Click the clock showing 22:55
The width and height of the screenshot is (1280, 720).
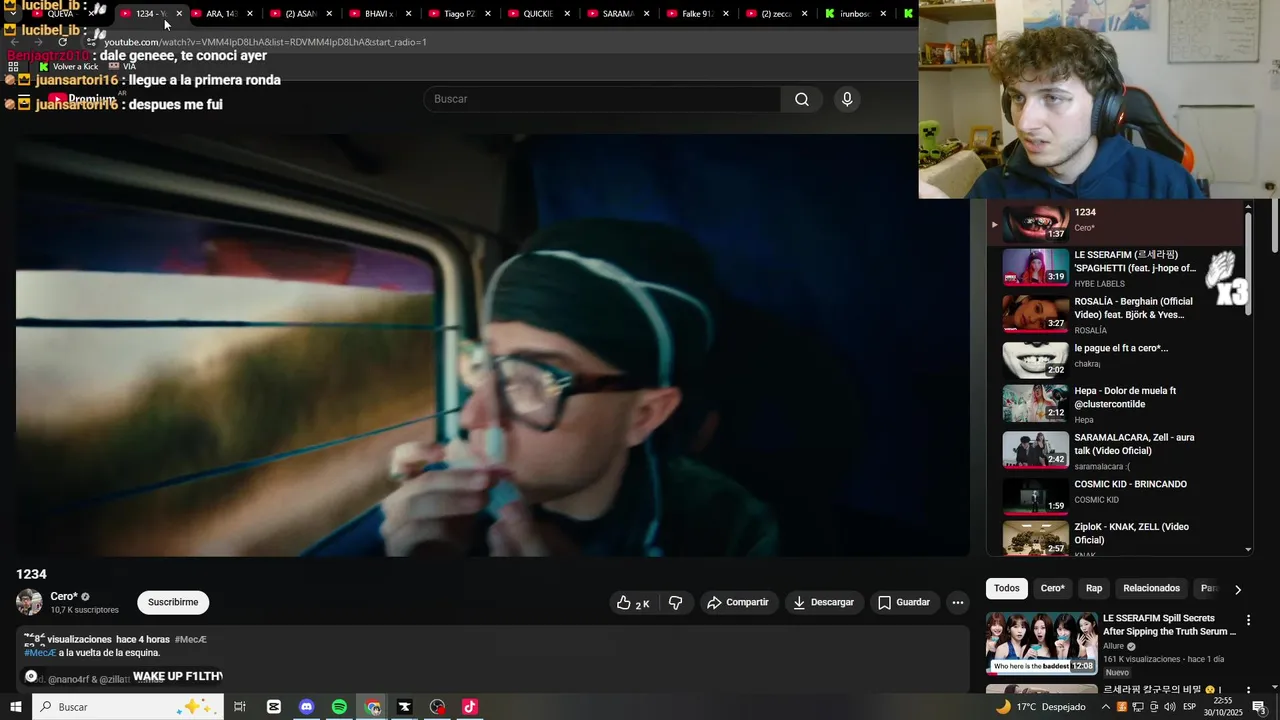click(x=1224, y=701)
